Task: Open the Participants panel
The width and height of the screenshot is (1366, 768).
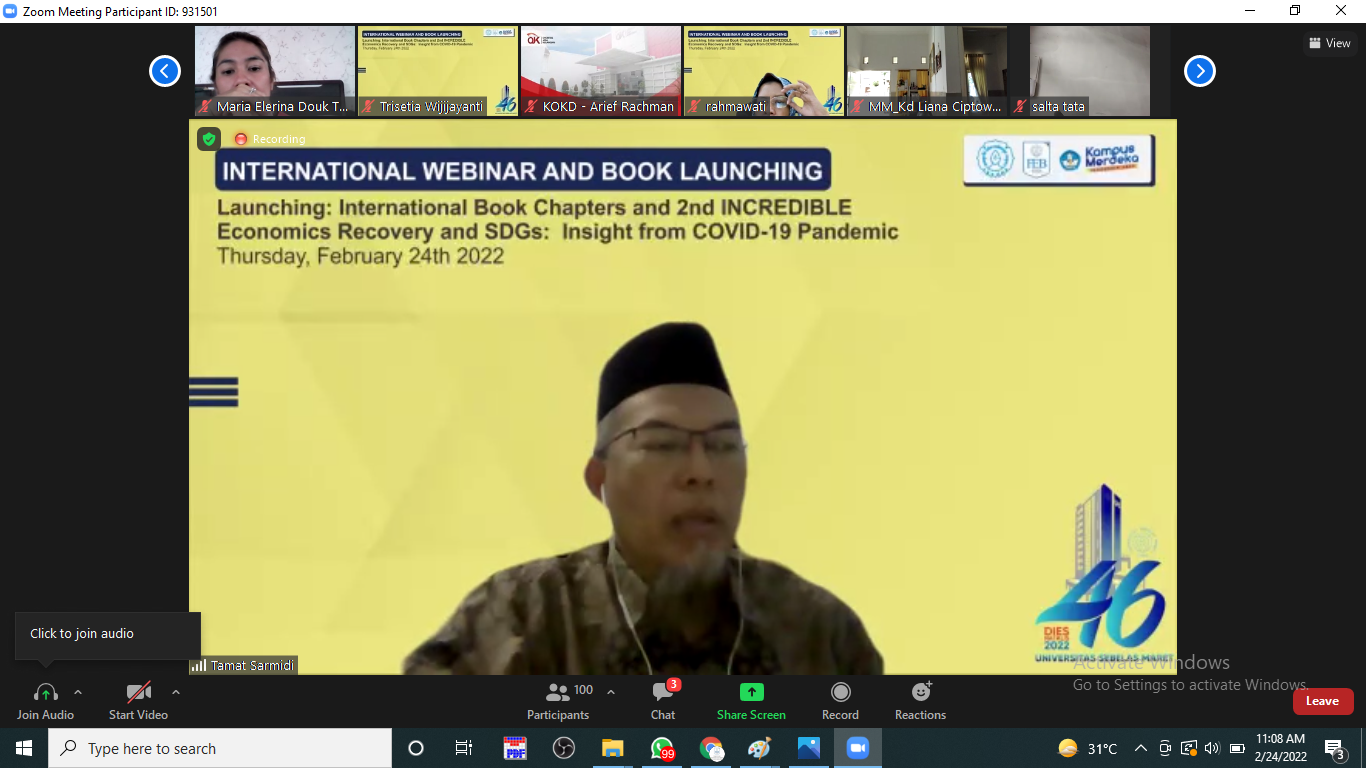Action: [x=558, y=701]
